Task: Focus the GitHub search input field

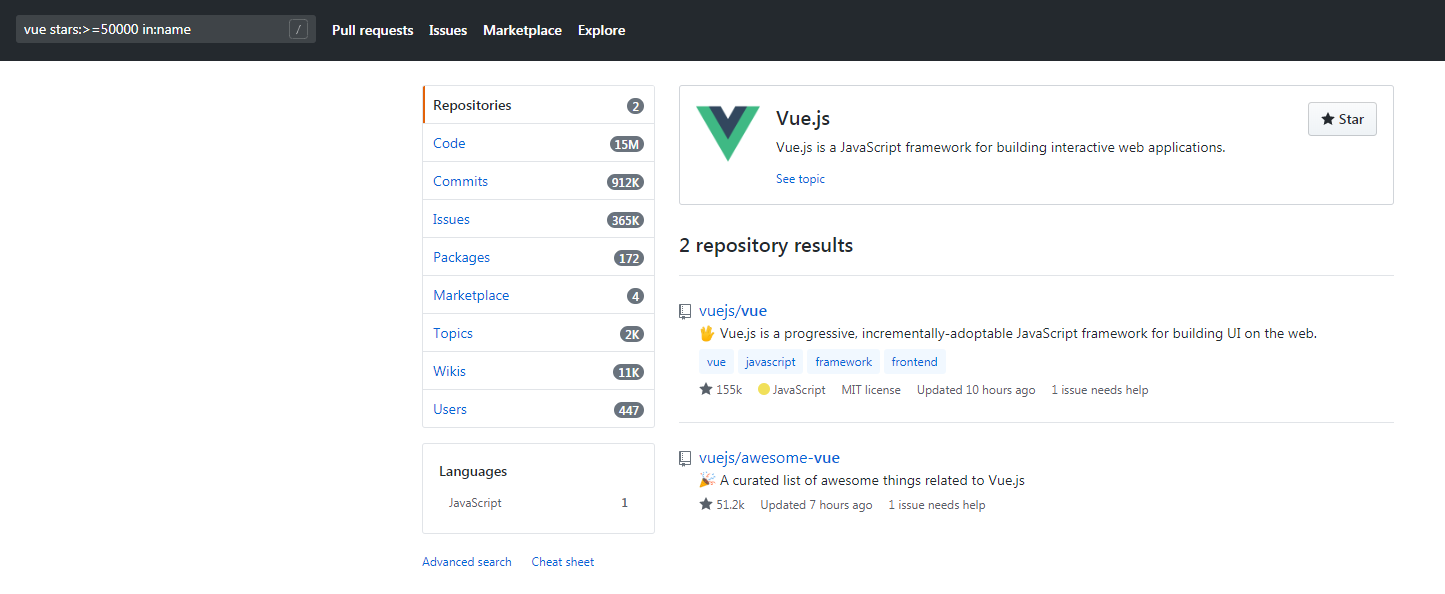Action: tap(150, 30)
